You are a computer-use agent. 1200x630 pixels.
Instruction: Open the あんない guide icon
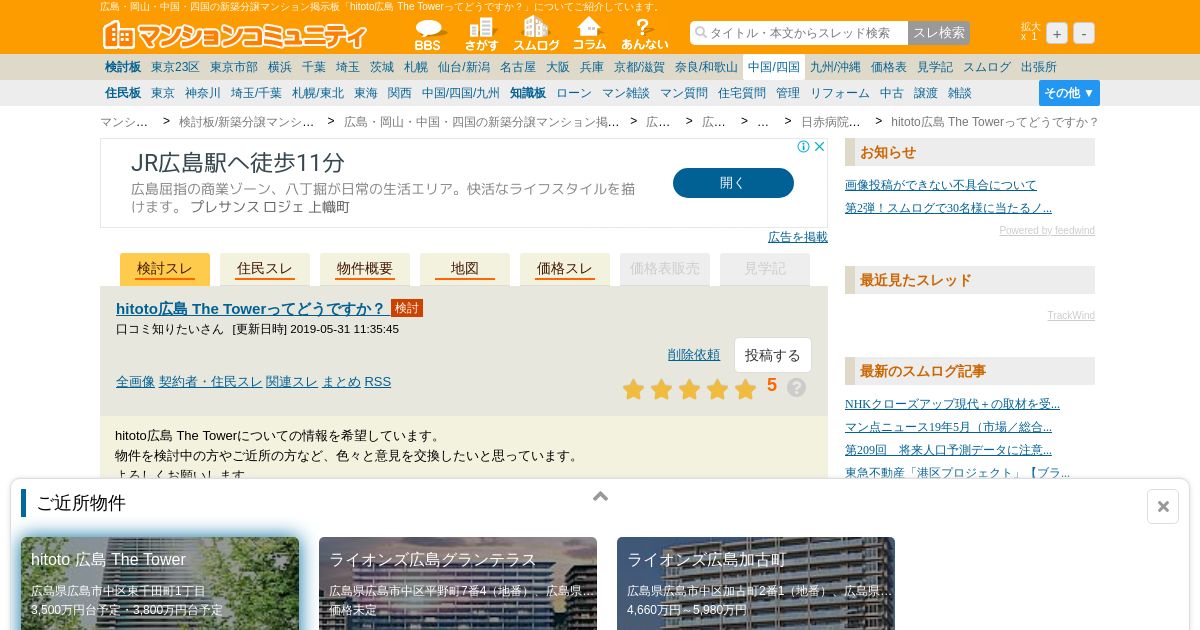pos(644,34)
